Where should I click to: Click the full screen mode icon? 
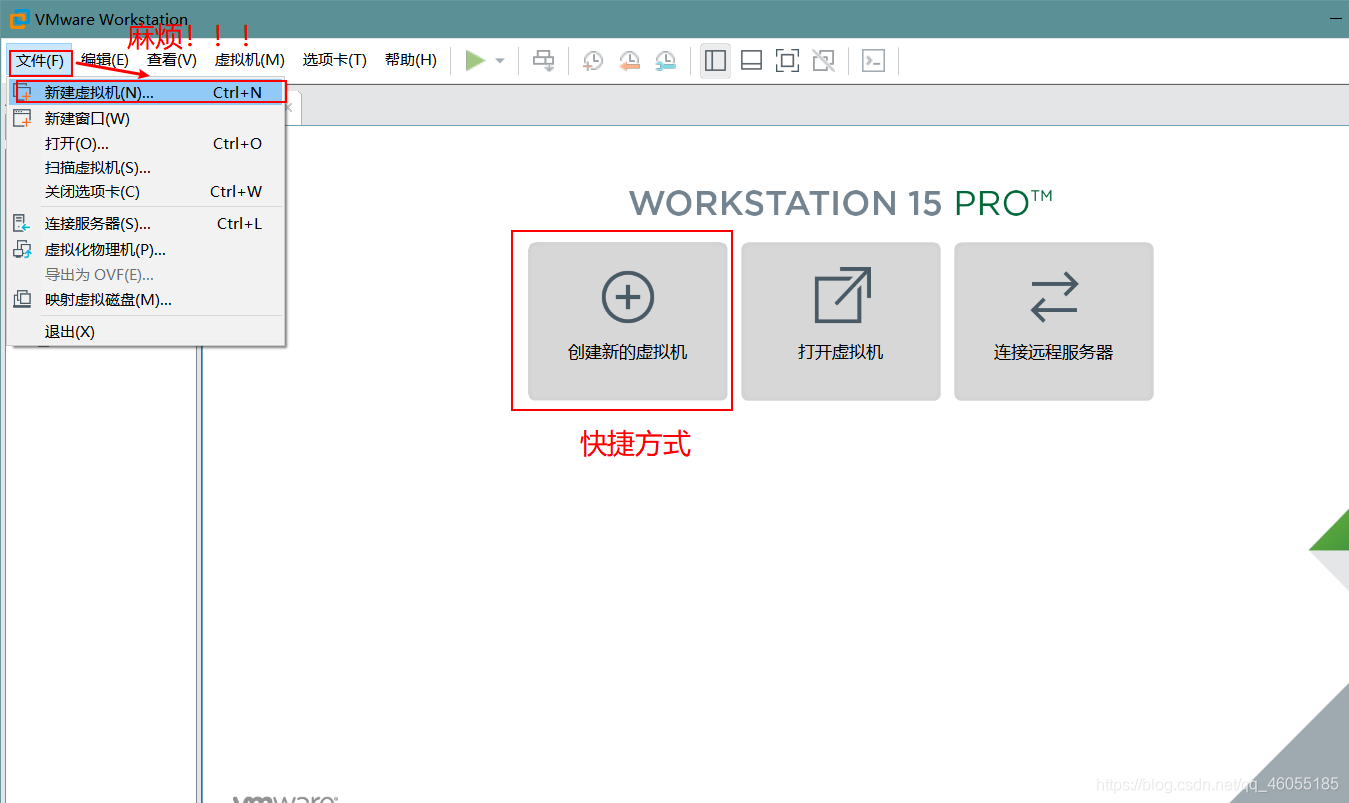[x=787, y=61]
